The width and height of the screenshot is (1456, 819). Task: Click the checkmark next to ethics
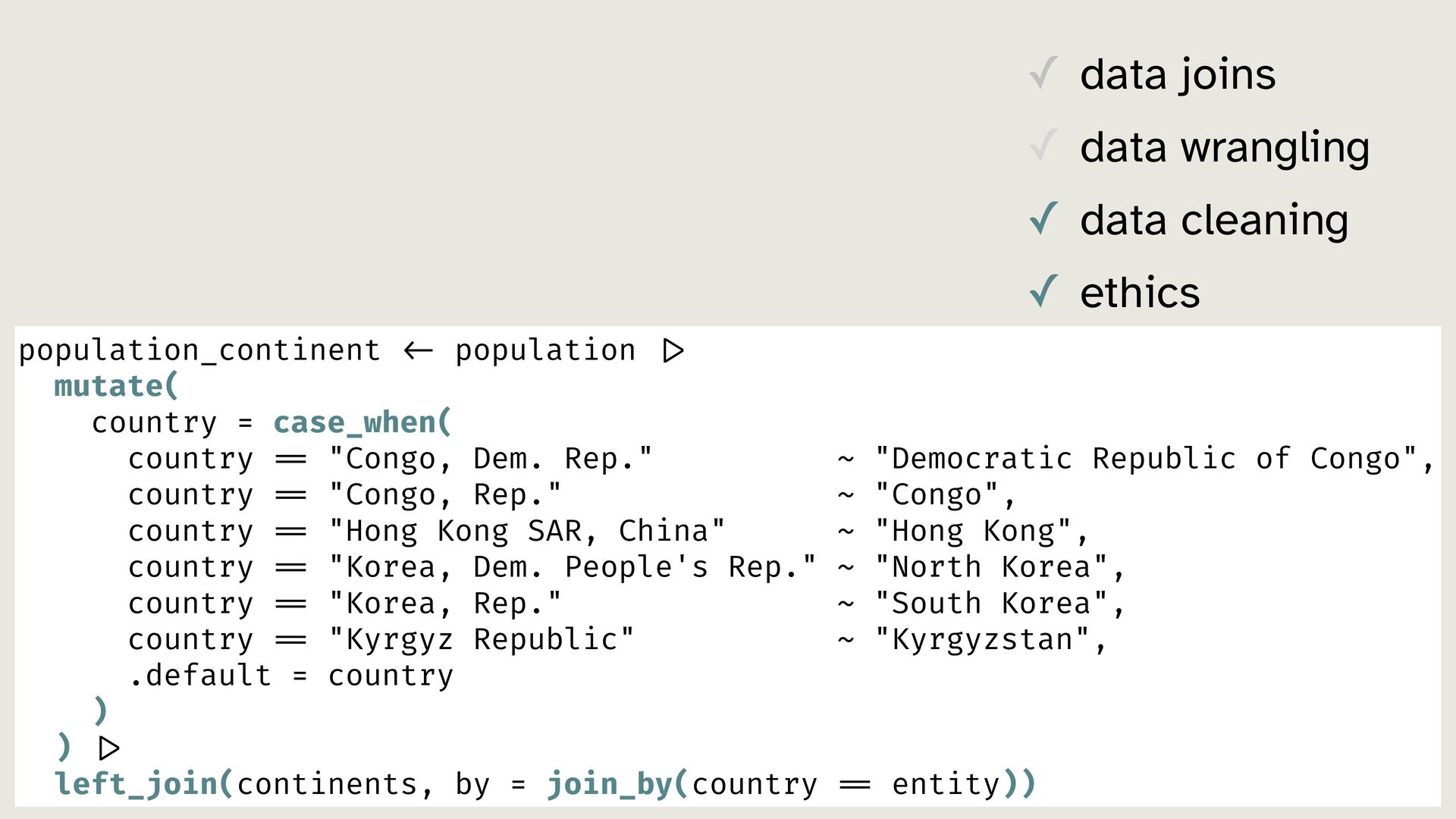pyautogui.click(x=1043, y=292)
